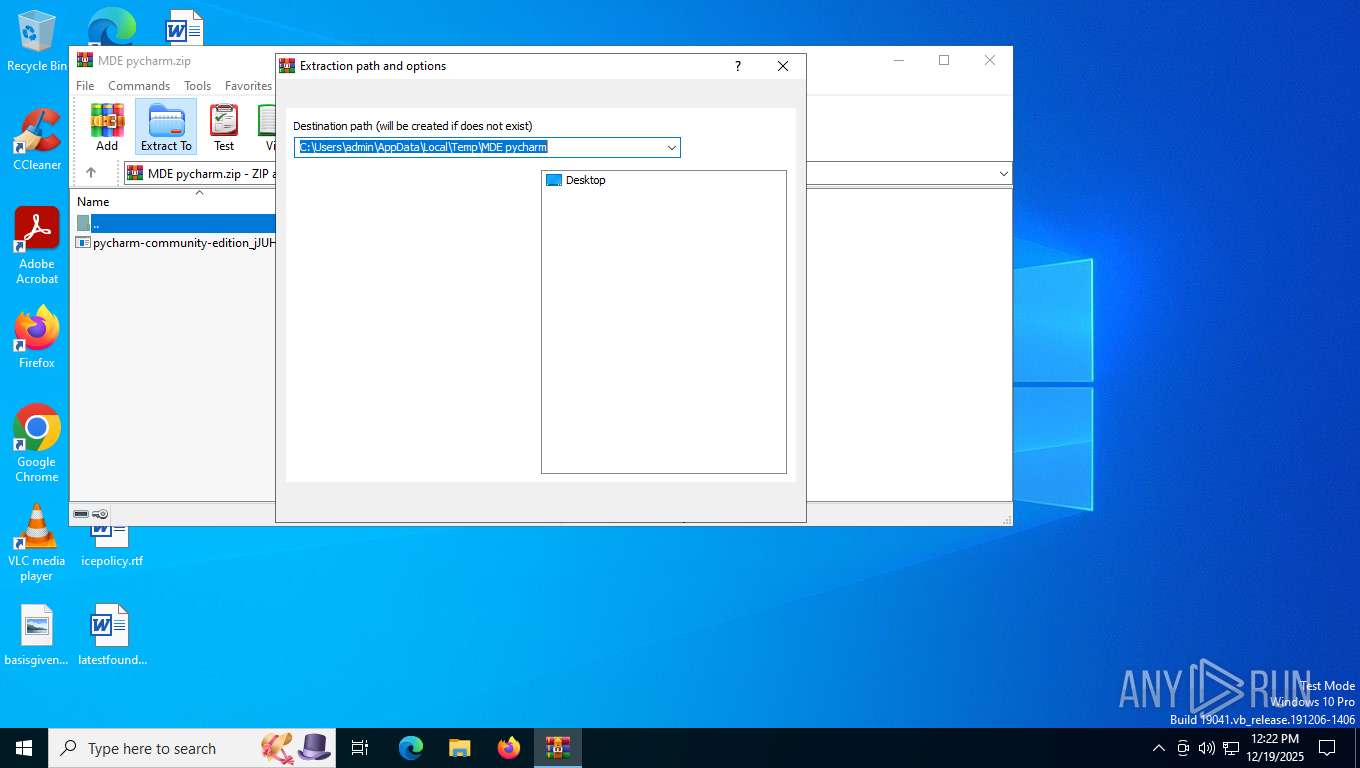Open the File menu in WinRAR
The image size is (1360, 768).
(85, 86)
